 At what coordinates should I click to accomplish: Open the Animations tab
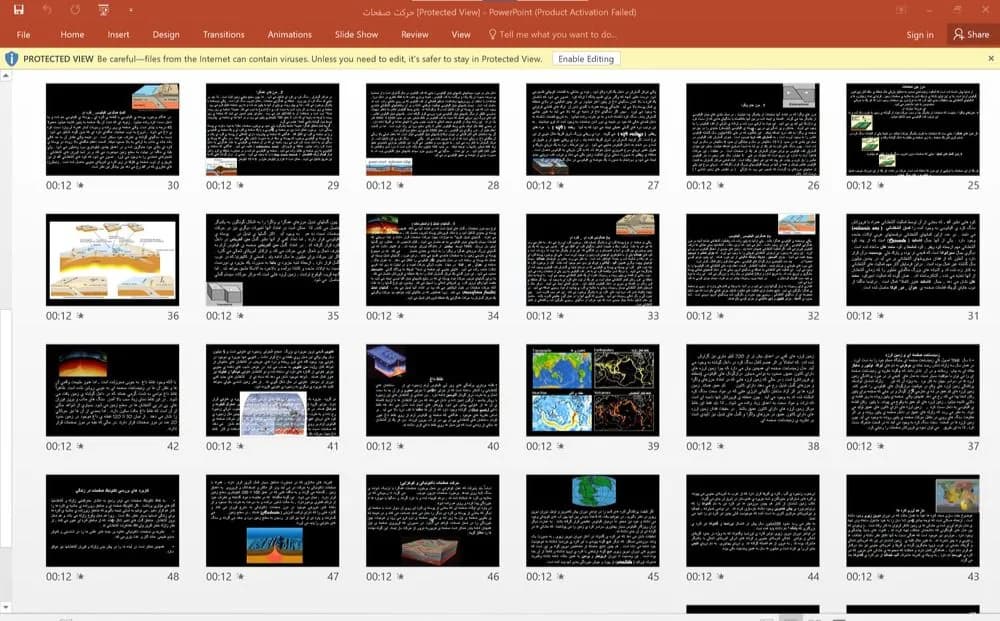point(290,34)
